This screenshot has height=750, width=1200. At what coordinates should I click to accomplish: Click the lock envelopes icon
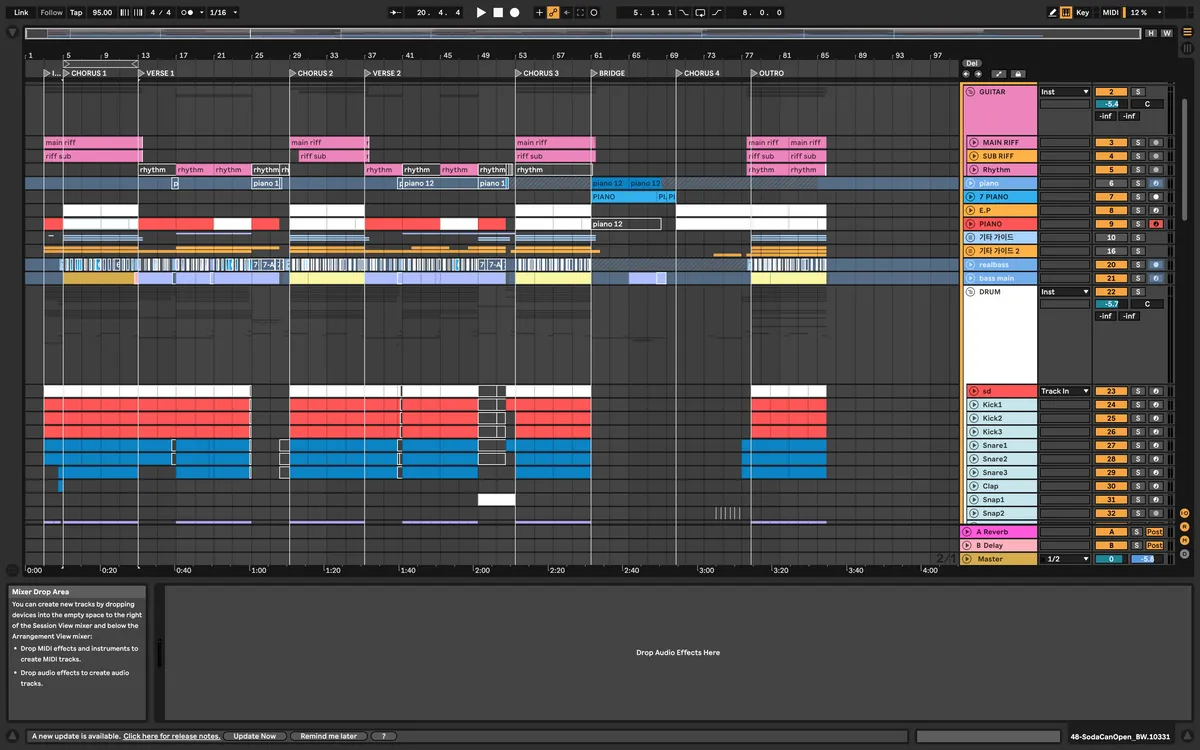pyautogui.click(x=1018, y=74)
